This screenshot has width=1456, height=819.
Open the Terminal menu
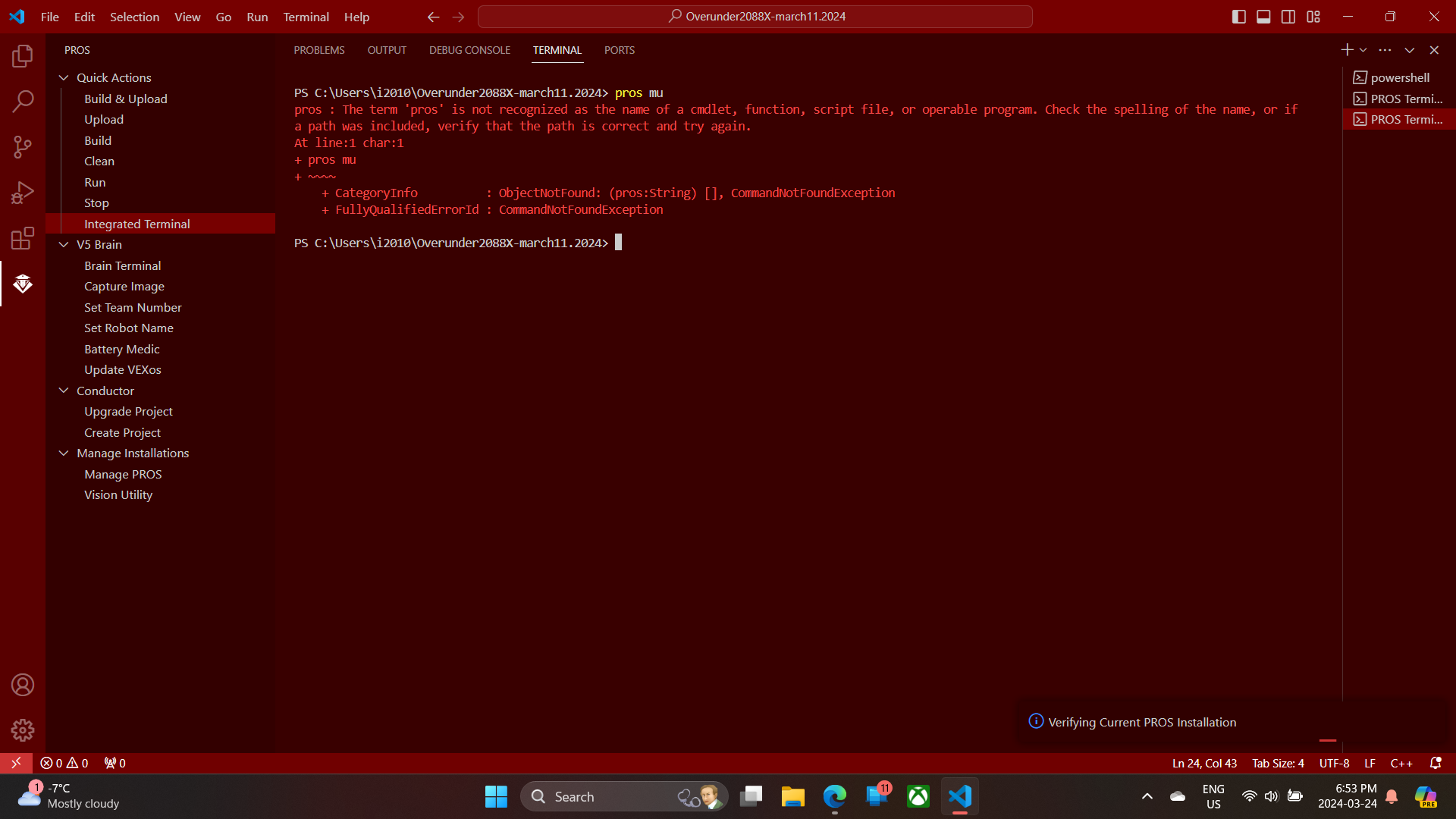[306, 17]
